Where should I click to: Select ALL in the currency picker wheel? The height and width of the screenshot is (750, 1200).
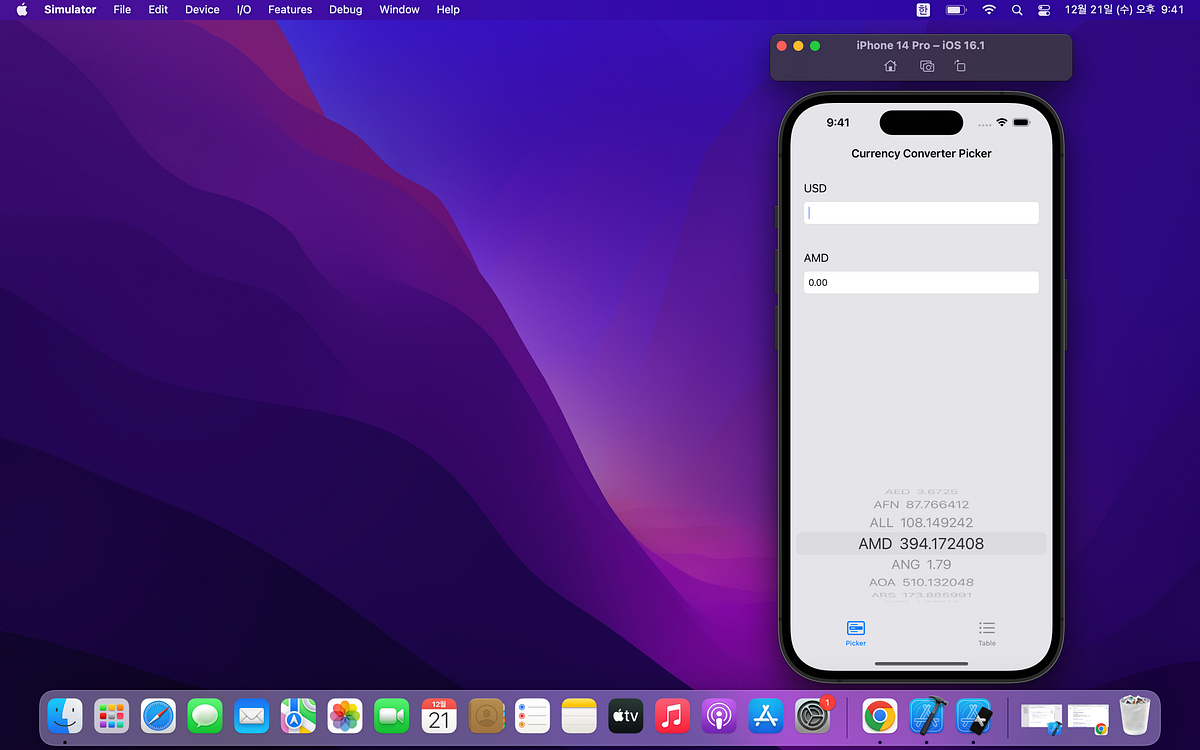pos(920,522)
